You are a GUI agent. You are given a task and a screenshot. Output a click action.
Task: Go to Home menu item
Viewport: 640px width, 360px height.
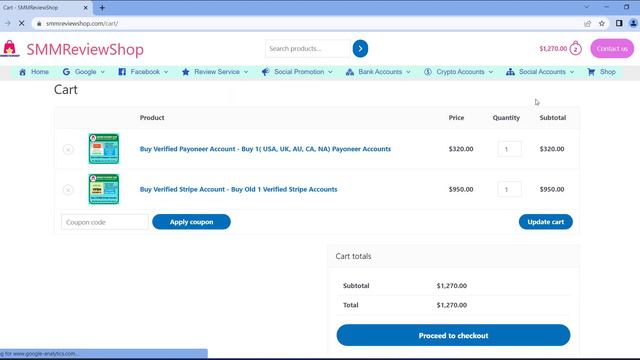click(40, 72)
